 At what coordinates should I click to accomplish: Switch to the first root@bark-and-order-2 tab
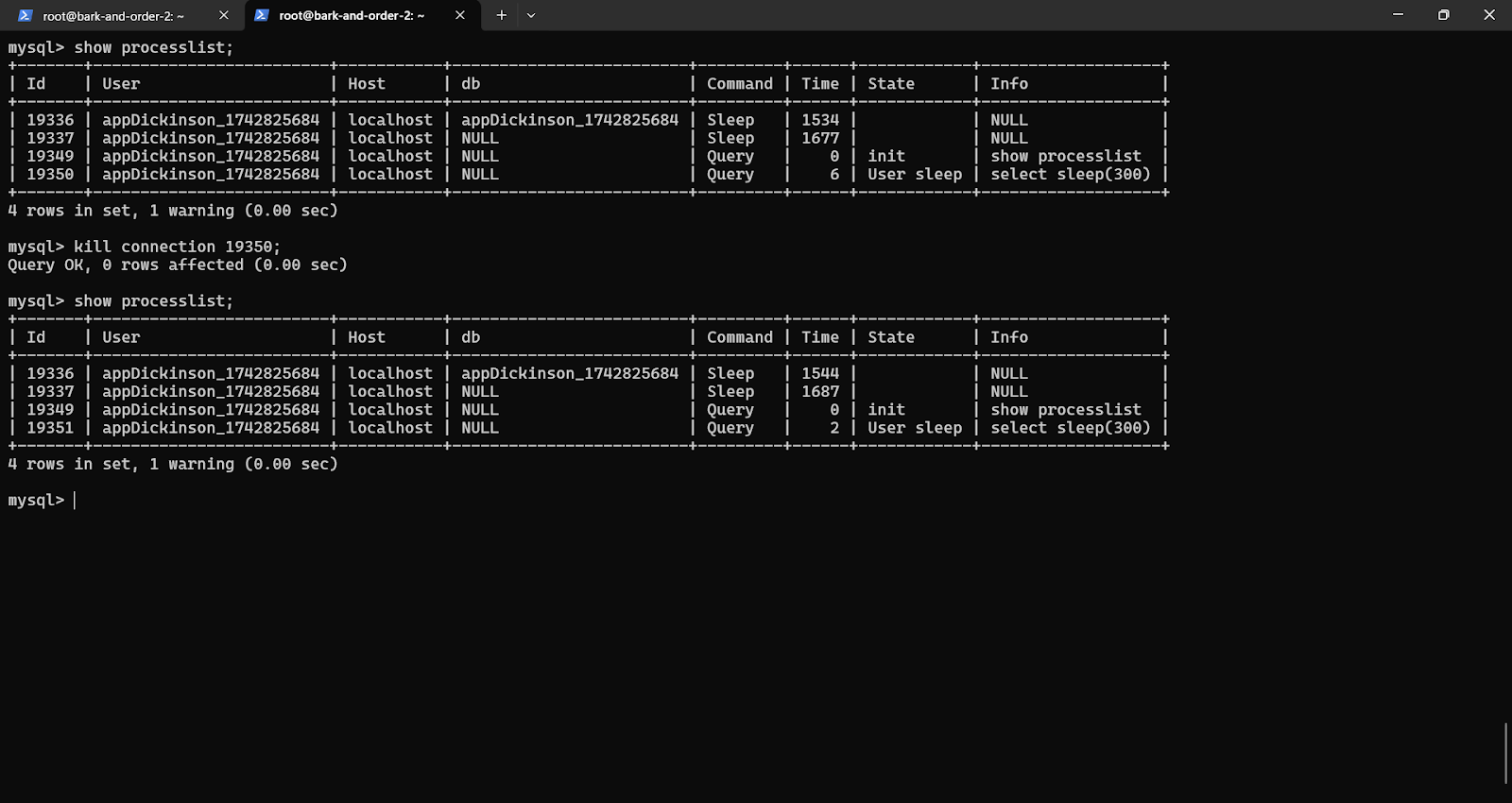tap(113, 16)
